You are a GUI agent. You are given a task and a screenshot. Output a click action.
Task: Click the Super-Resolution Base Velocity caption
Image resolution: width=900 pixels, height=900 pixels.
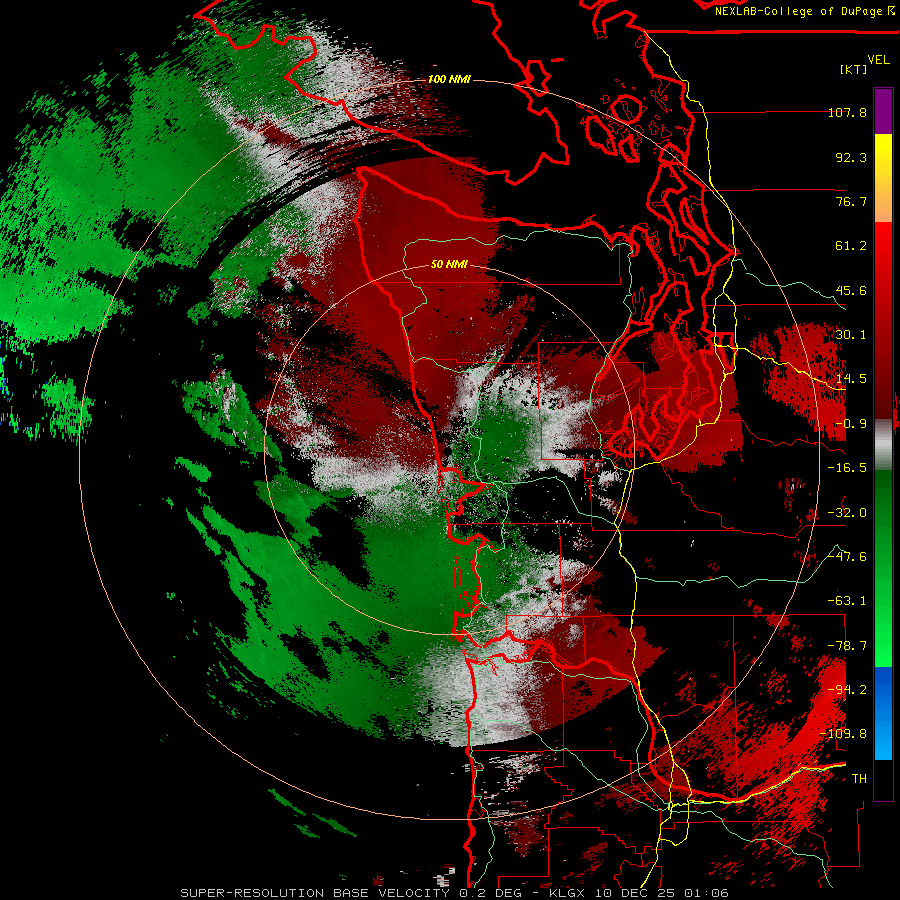pyautogui.click(x=455, y=893)
